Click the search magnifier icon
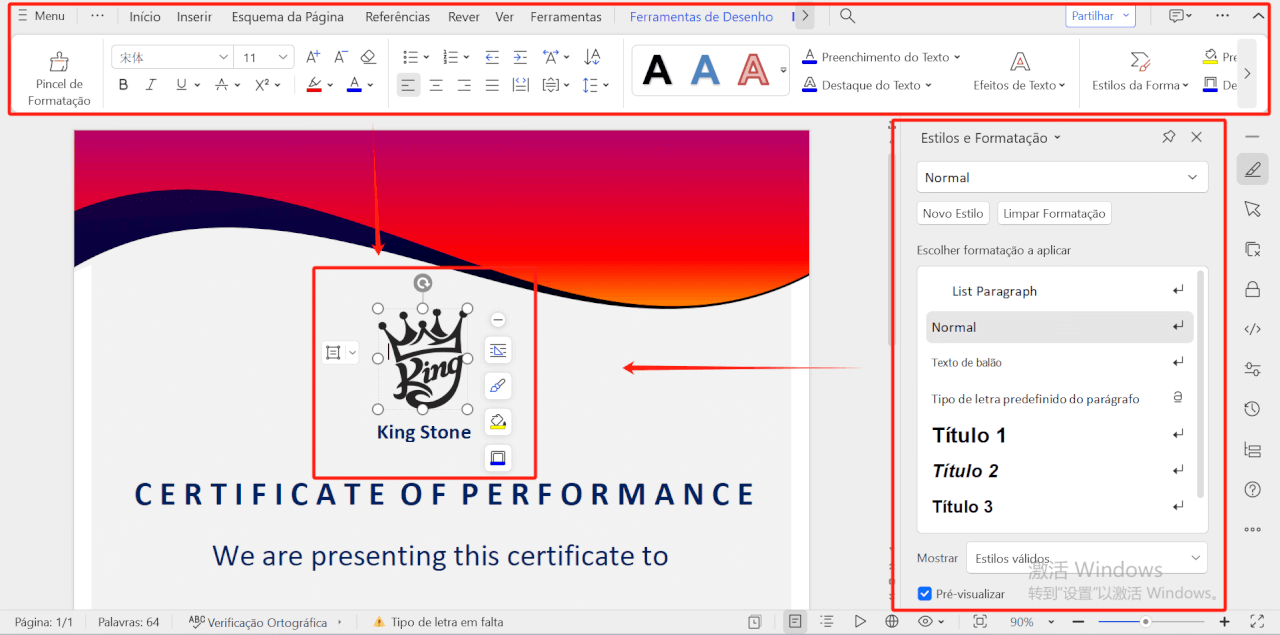 coord(847,16)
